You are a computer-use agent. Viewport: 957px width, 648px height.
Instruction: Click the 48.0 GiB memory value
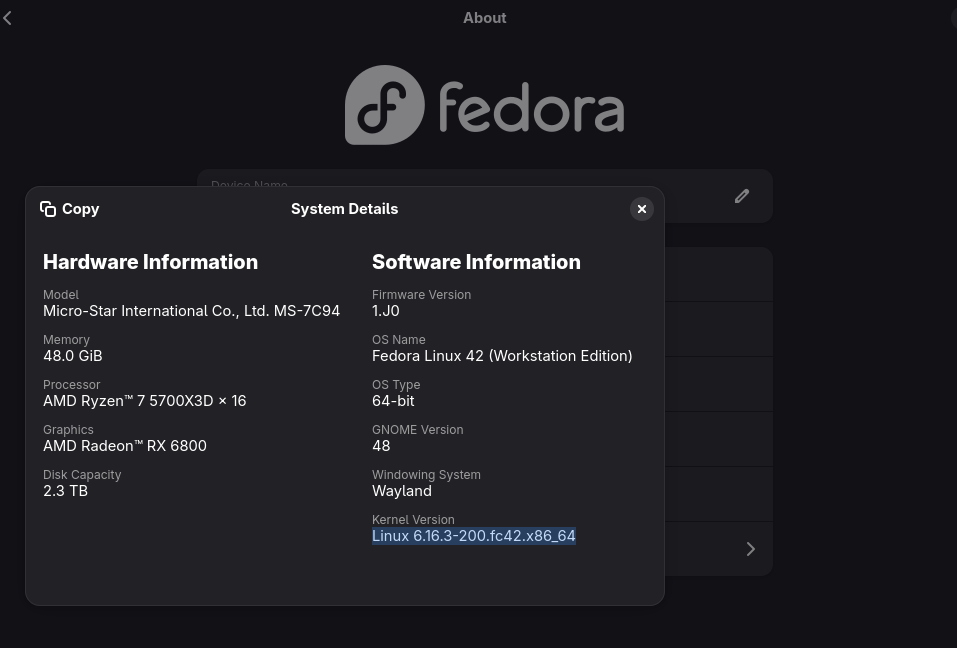[x=73, y=356]
